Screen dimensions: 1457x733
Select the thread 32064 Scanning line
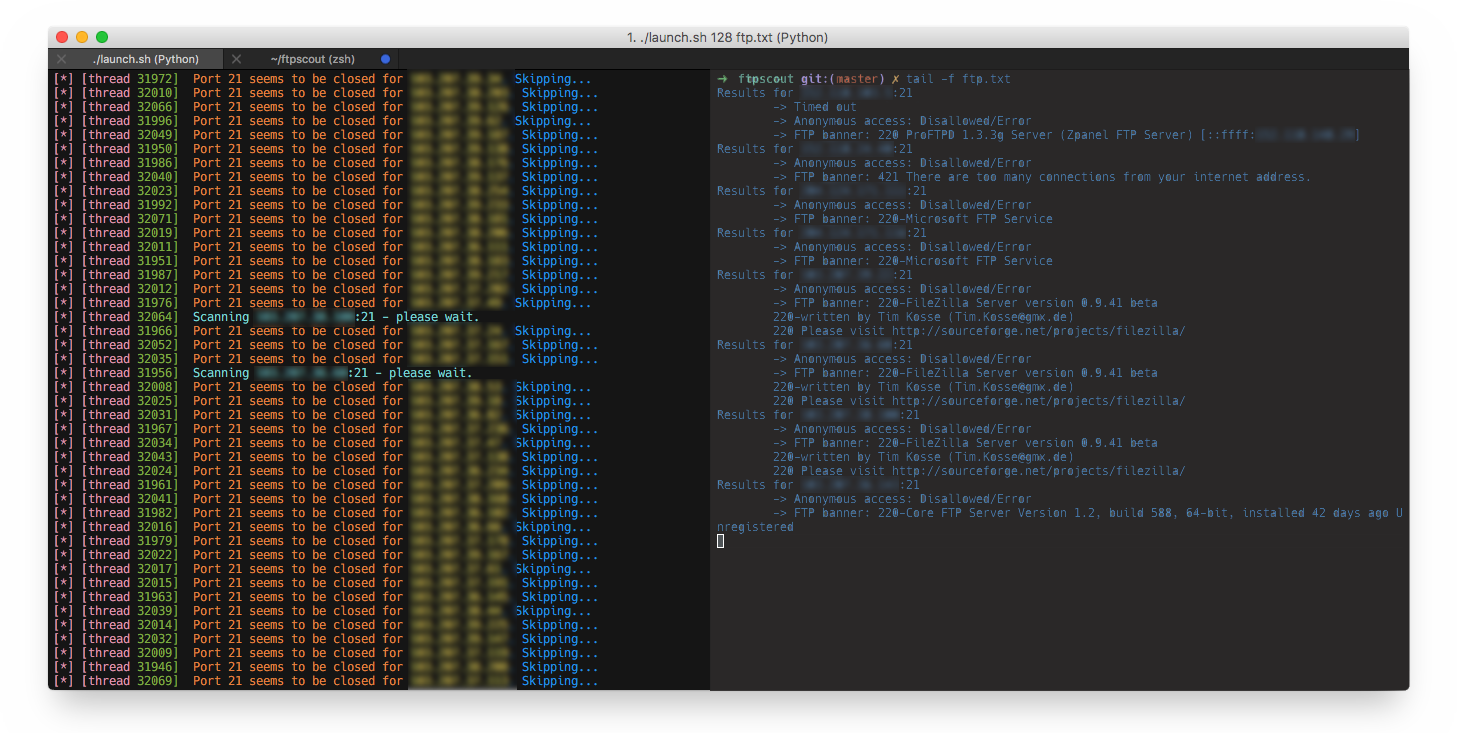click(267, 317)
